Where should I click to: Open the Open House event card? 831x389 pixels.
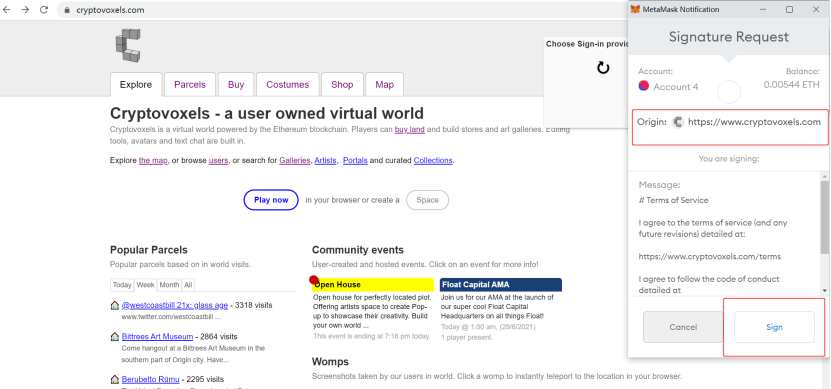click(x=373, y=309)
